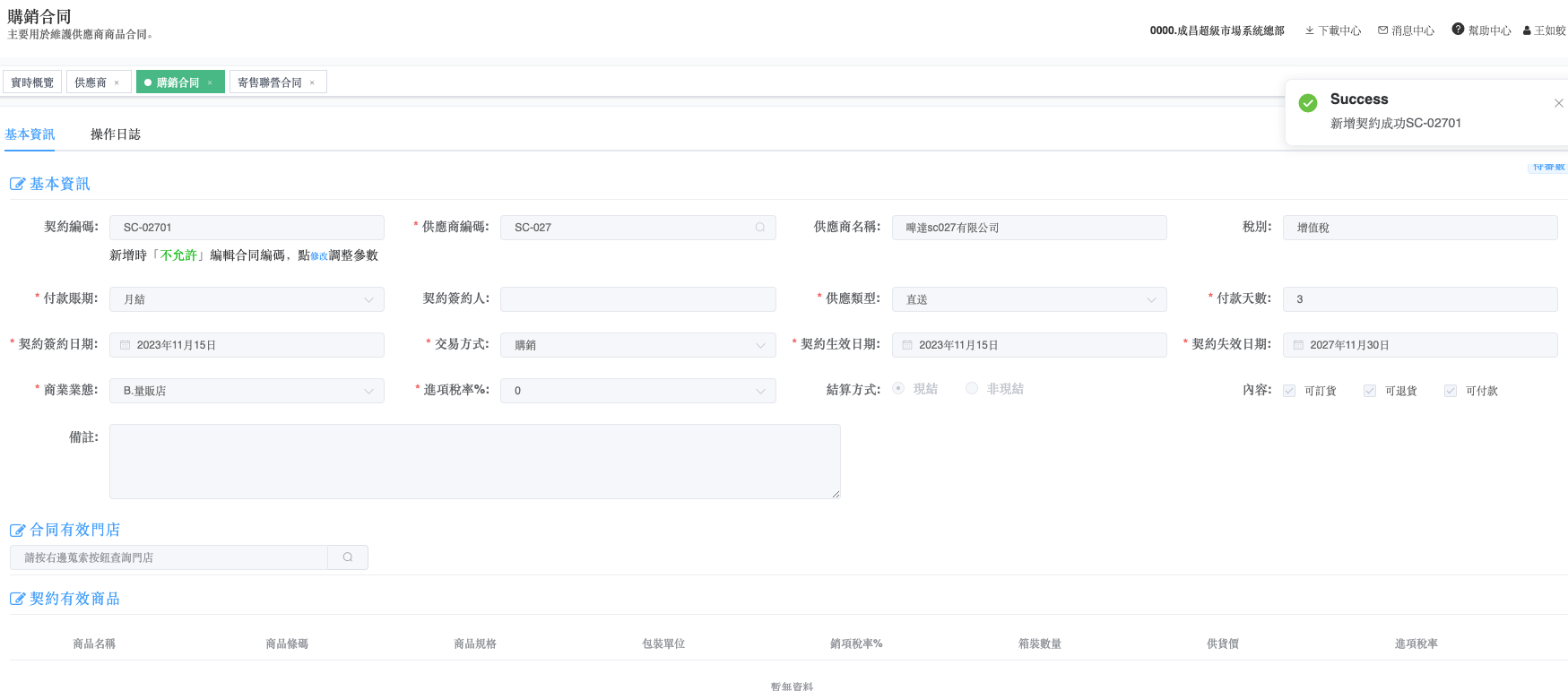Click the 修改 link under contract code
The height and width of the screenshot is (691, 1568).
tap(318, 256)
